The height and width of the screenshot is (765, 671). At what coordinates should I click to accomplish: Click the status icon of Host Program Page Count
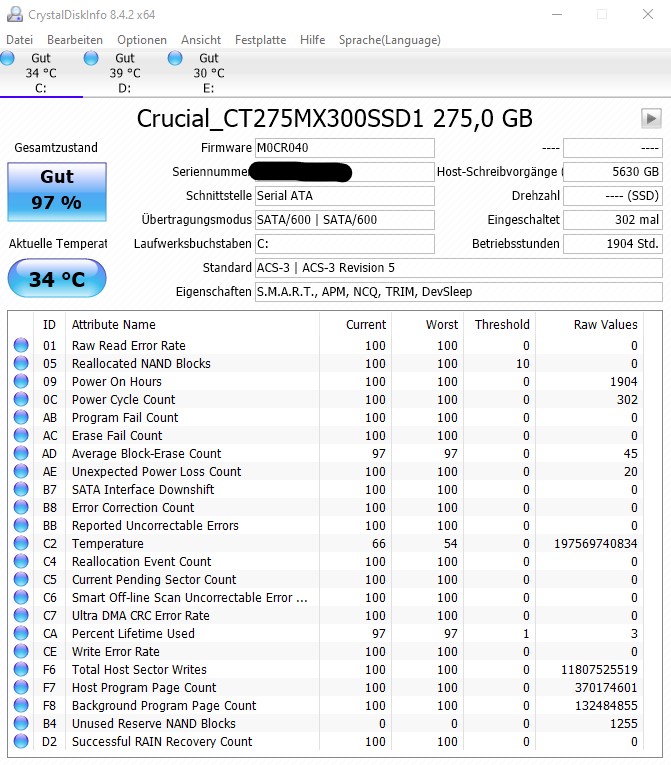[x=21, y=687]
